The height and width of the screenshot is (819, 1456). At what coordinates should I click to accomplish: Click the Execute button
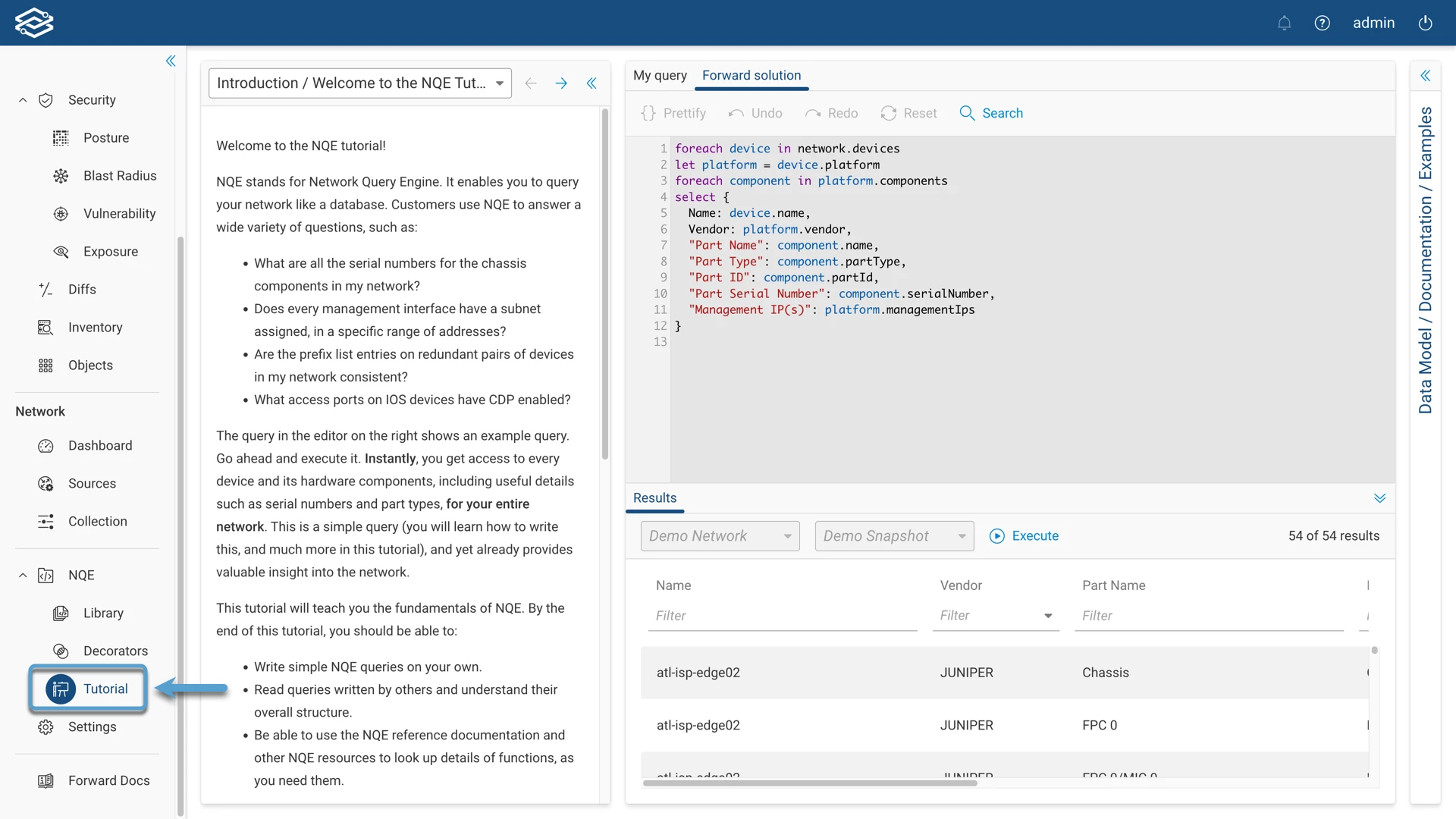click(1024, 536)
